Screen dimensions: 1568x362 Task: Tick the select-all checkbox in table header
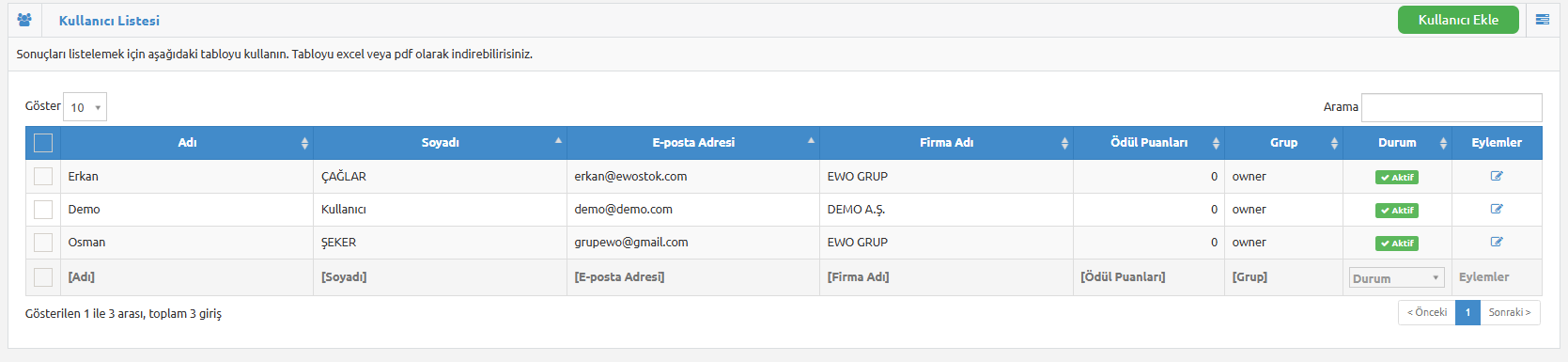43,143
